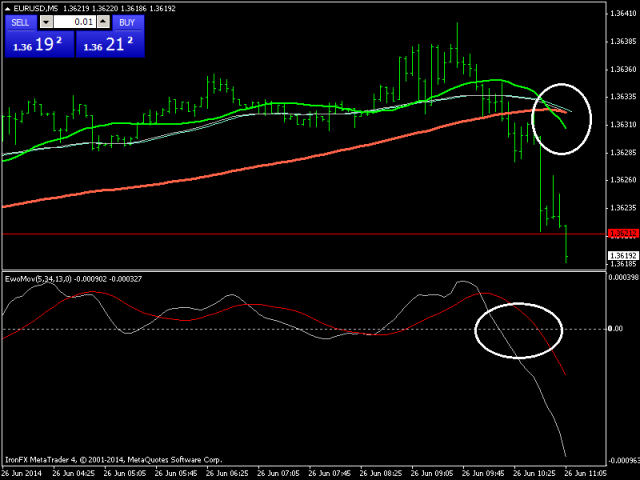Increase lot volume with up arrow
Viewport: 640px width, 480px height.
click(x=105, y=21)
